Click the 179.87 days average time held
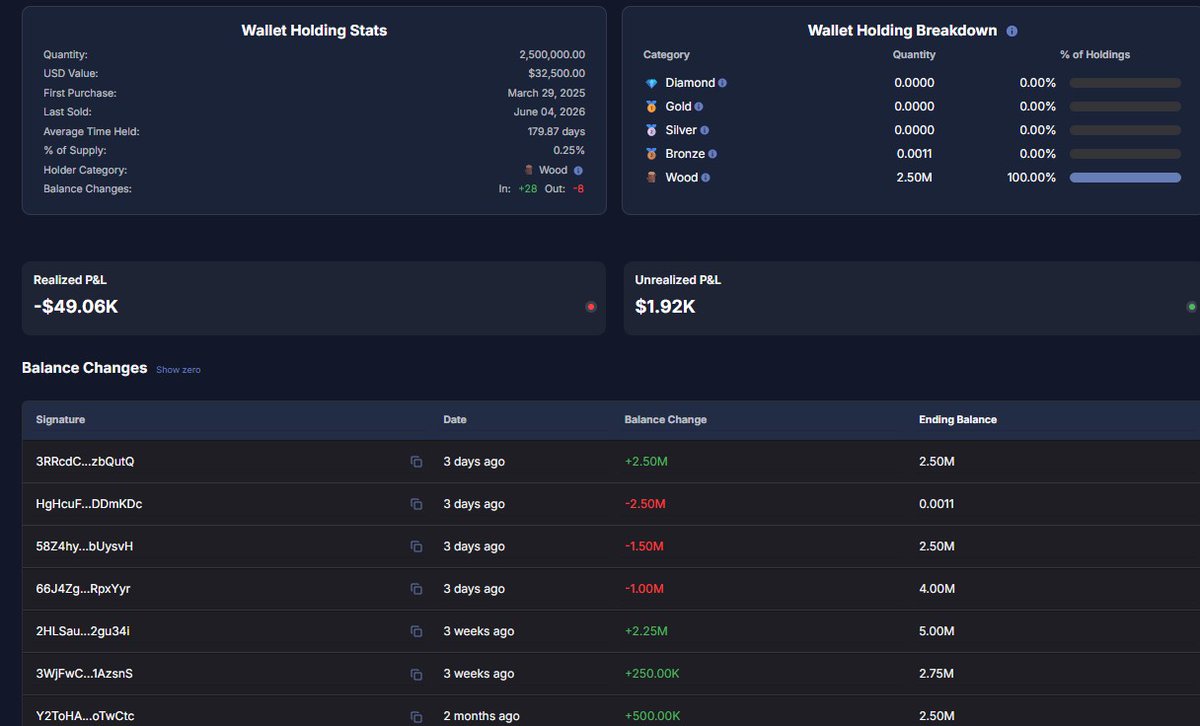The width and height of the screenshot is (1200, 726). click(554, 131)
